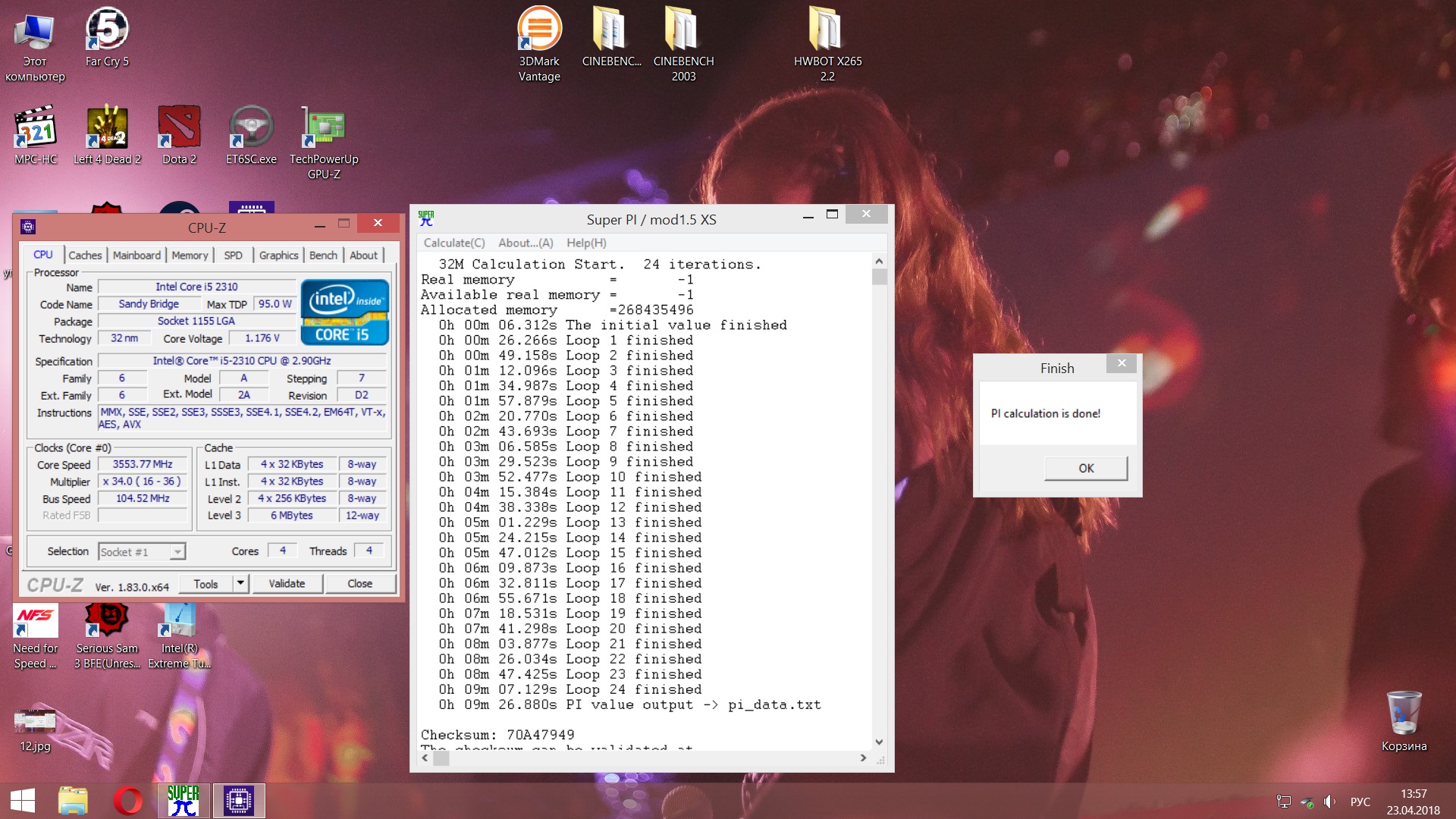The height and width of the screenshot is (819, 1456).
Task: Click the Super PI vertical scrollbar up arrow
Action: [x=879, y=261]
